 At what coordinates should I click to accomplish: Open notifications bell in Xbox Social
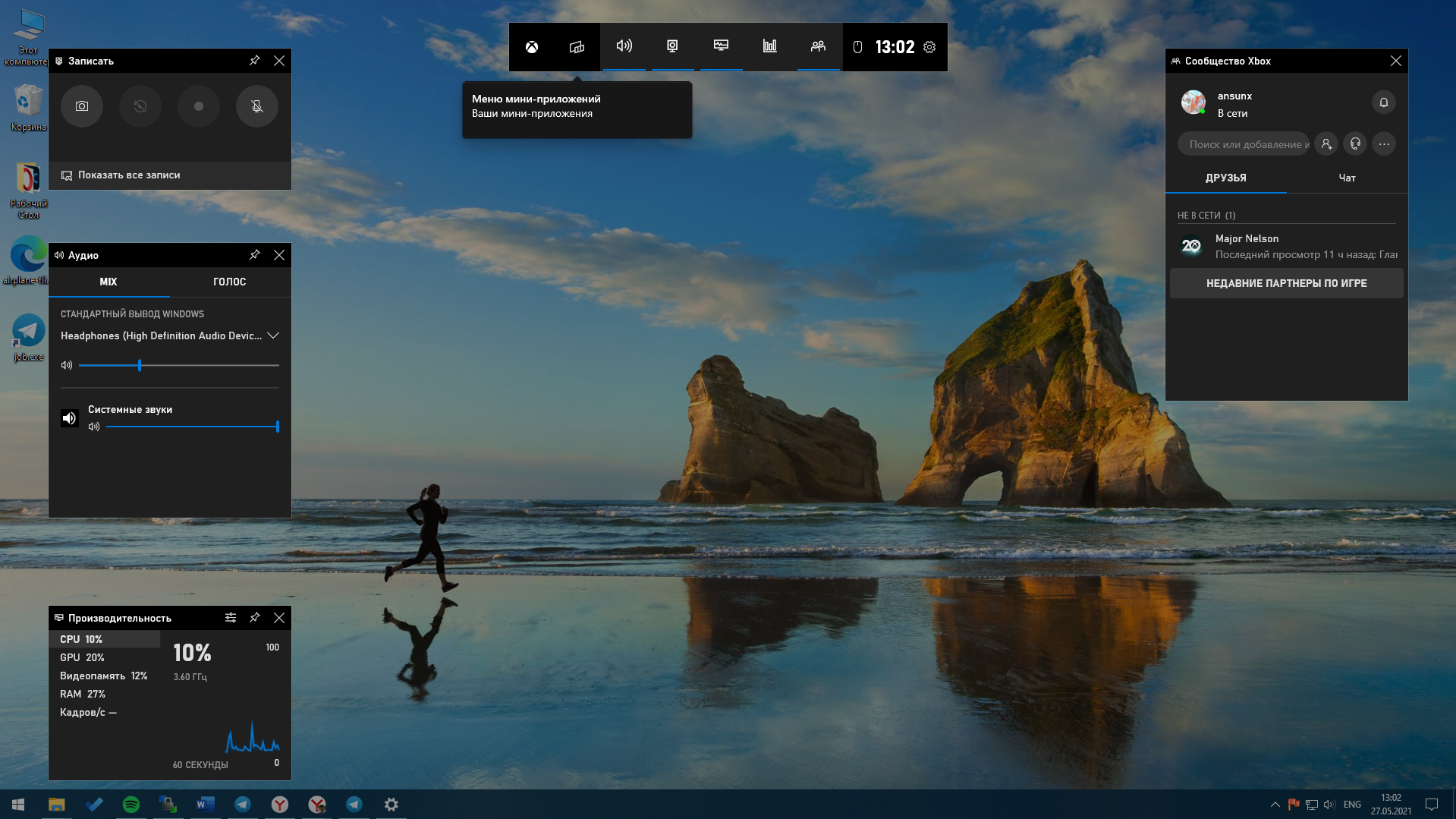click(x=1383, y=102)
